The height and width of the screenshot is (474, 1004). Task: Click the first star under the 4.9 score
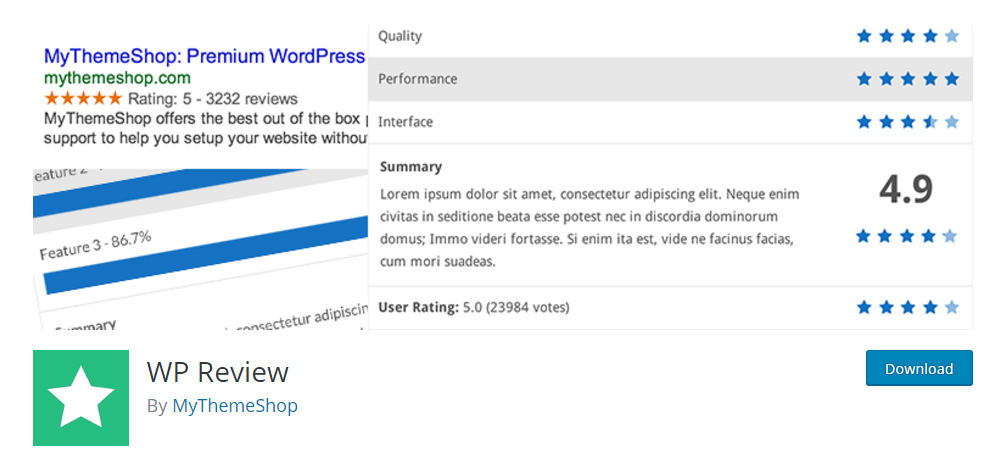pos(863,236)
